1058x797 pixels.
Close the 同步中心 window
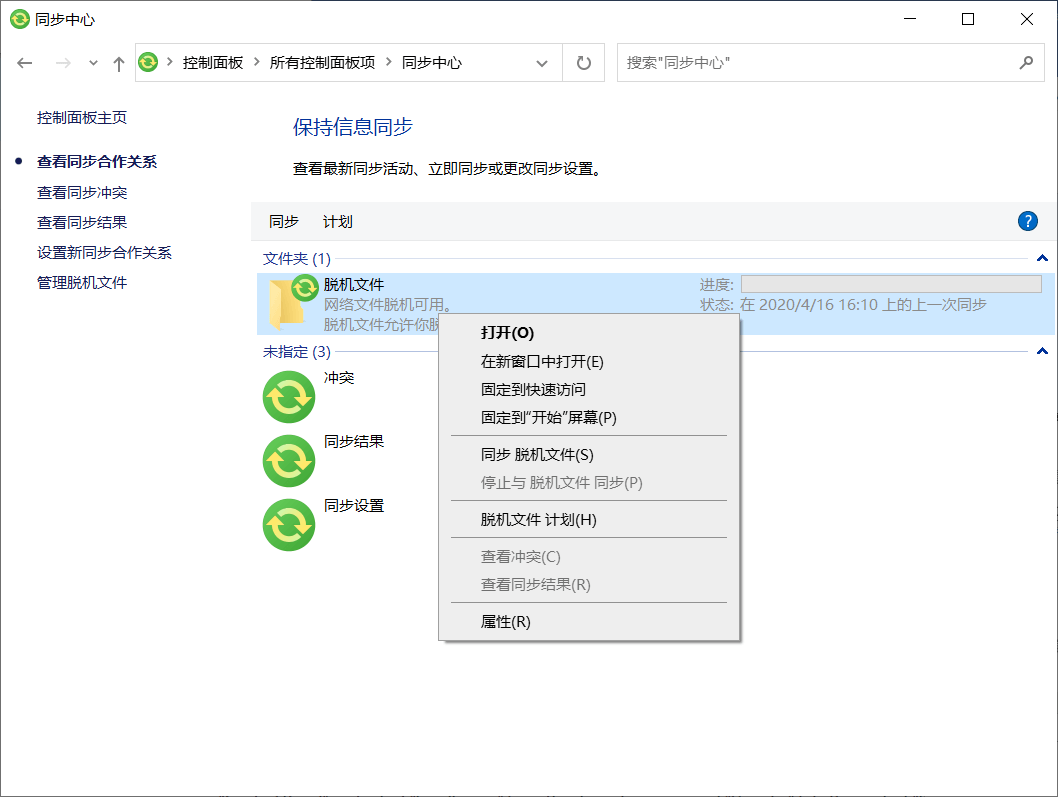click(1026, 19)
